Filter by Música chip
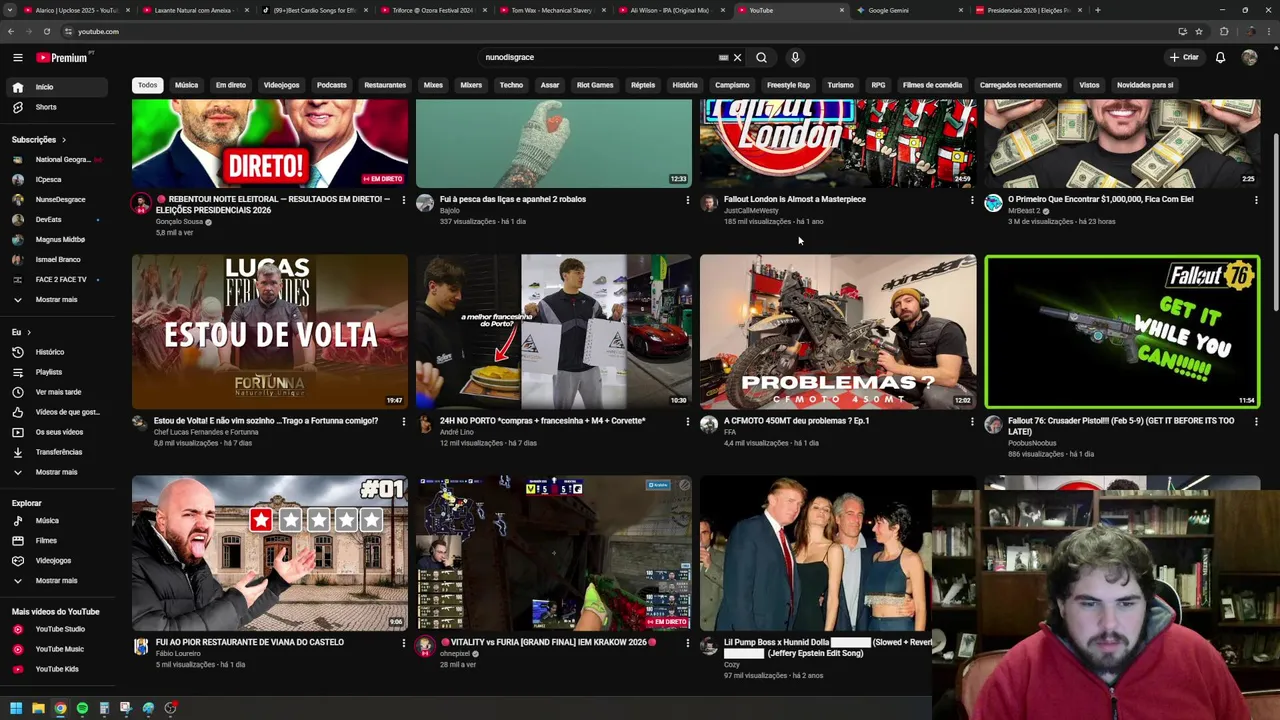Viewport: 1280px width, 720px height. [187, 85]
